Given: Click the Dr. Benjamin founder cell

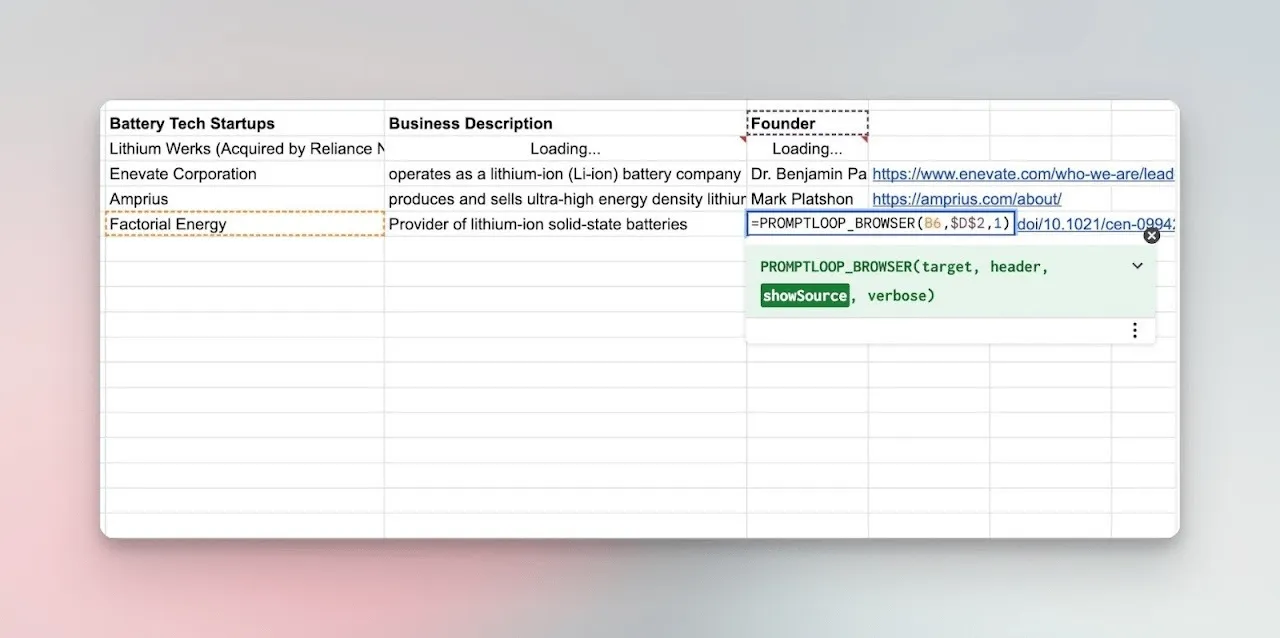Looking at the screenshot, I should (807, 174).
